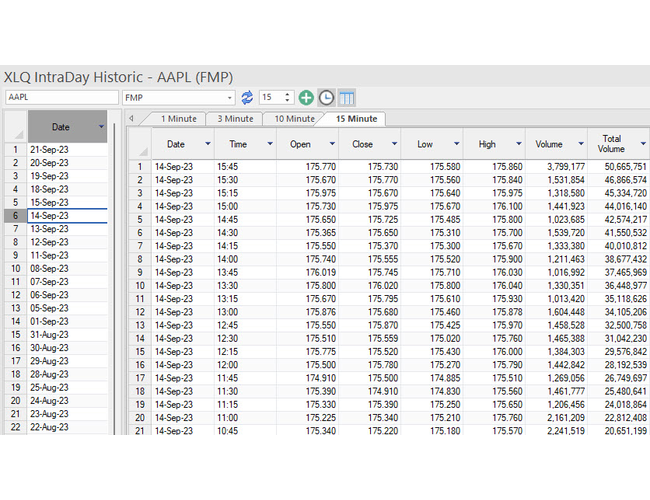Click the interval spinner arrows next to 15
Screen dimensions: 650x500
coord(287,98)
